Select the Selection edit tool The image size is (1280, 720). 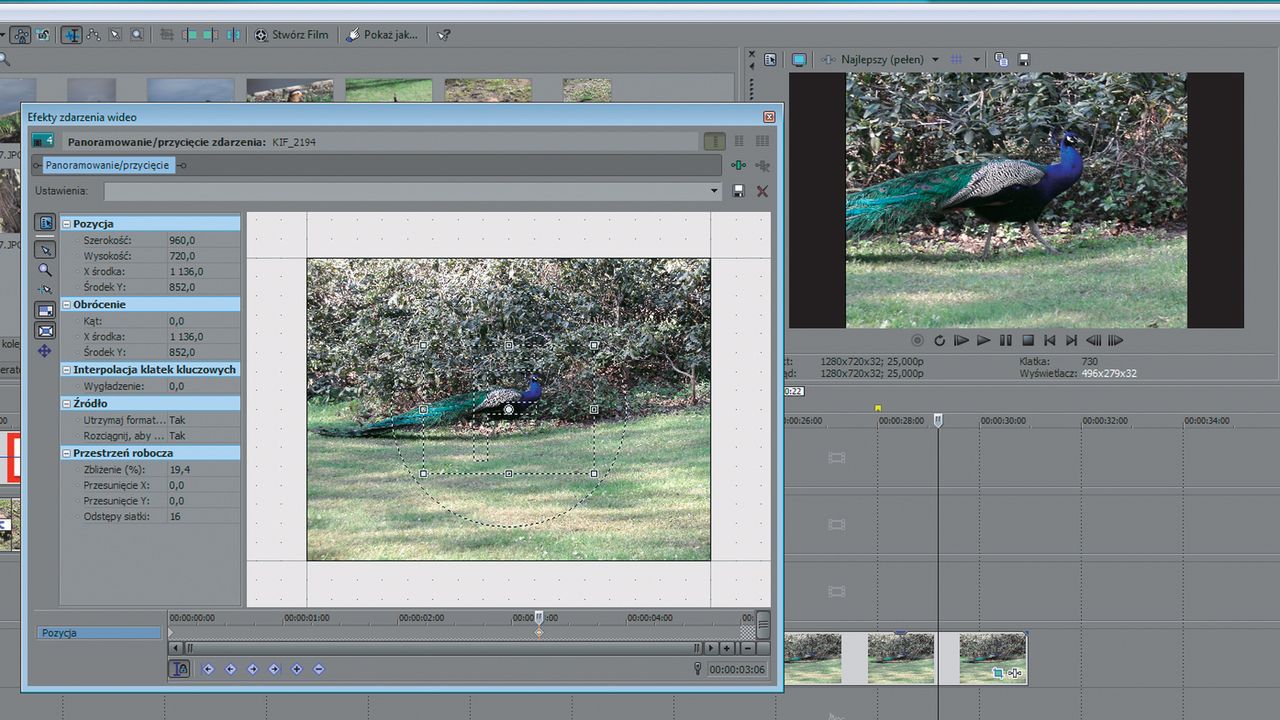(x=116, y=34)
